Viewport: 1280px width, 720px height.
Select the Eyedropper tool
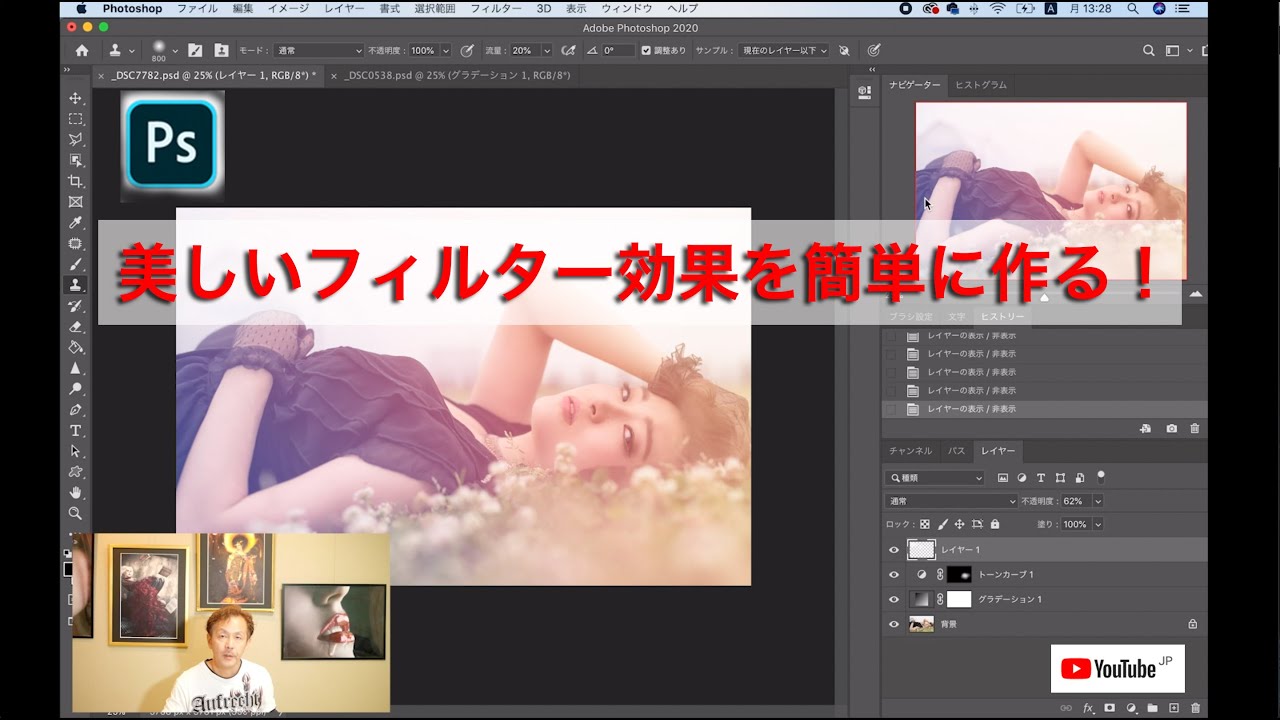tap(75, 223)
